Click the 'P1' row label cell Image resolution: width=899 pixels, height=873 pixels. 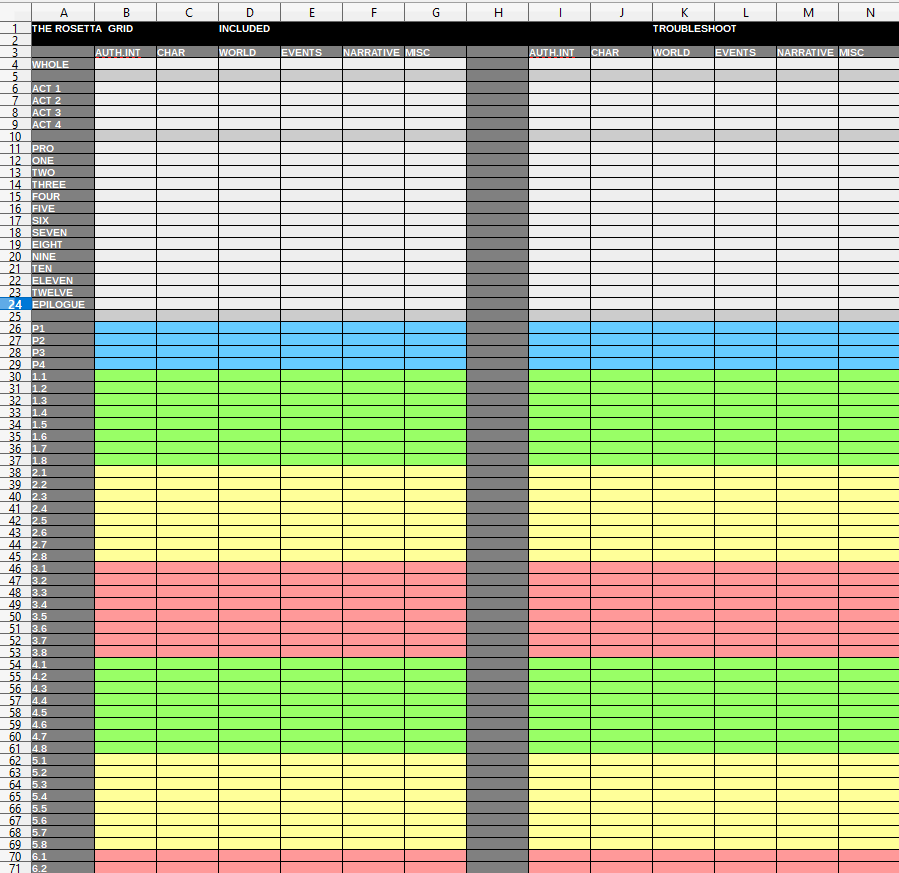click(x=63, y=328)
